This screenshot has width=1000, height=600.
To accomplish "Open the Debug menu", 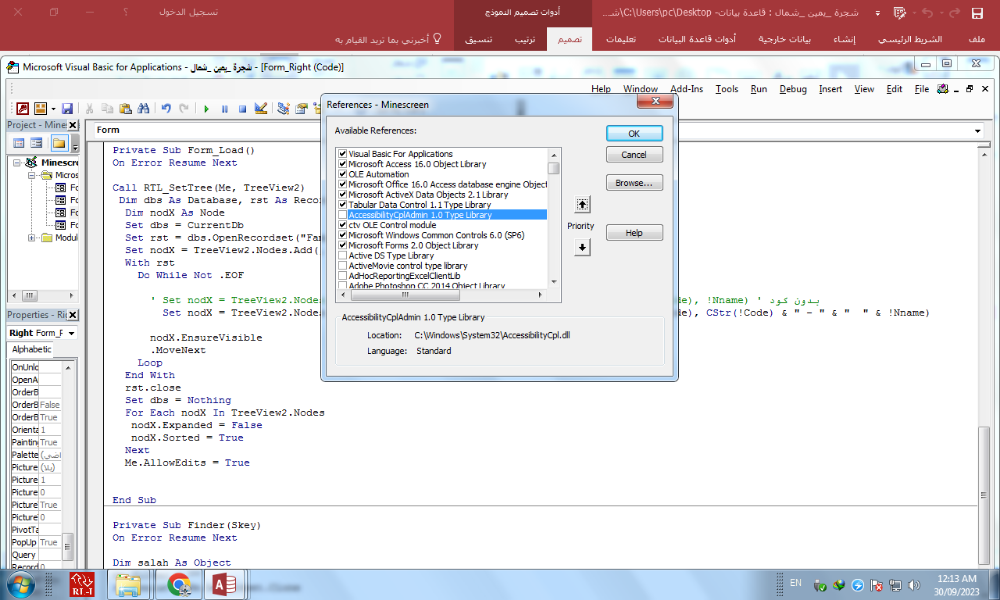I will tap(793, 89).
